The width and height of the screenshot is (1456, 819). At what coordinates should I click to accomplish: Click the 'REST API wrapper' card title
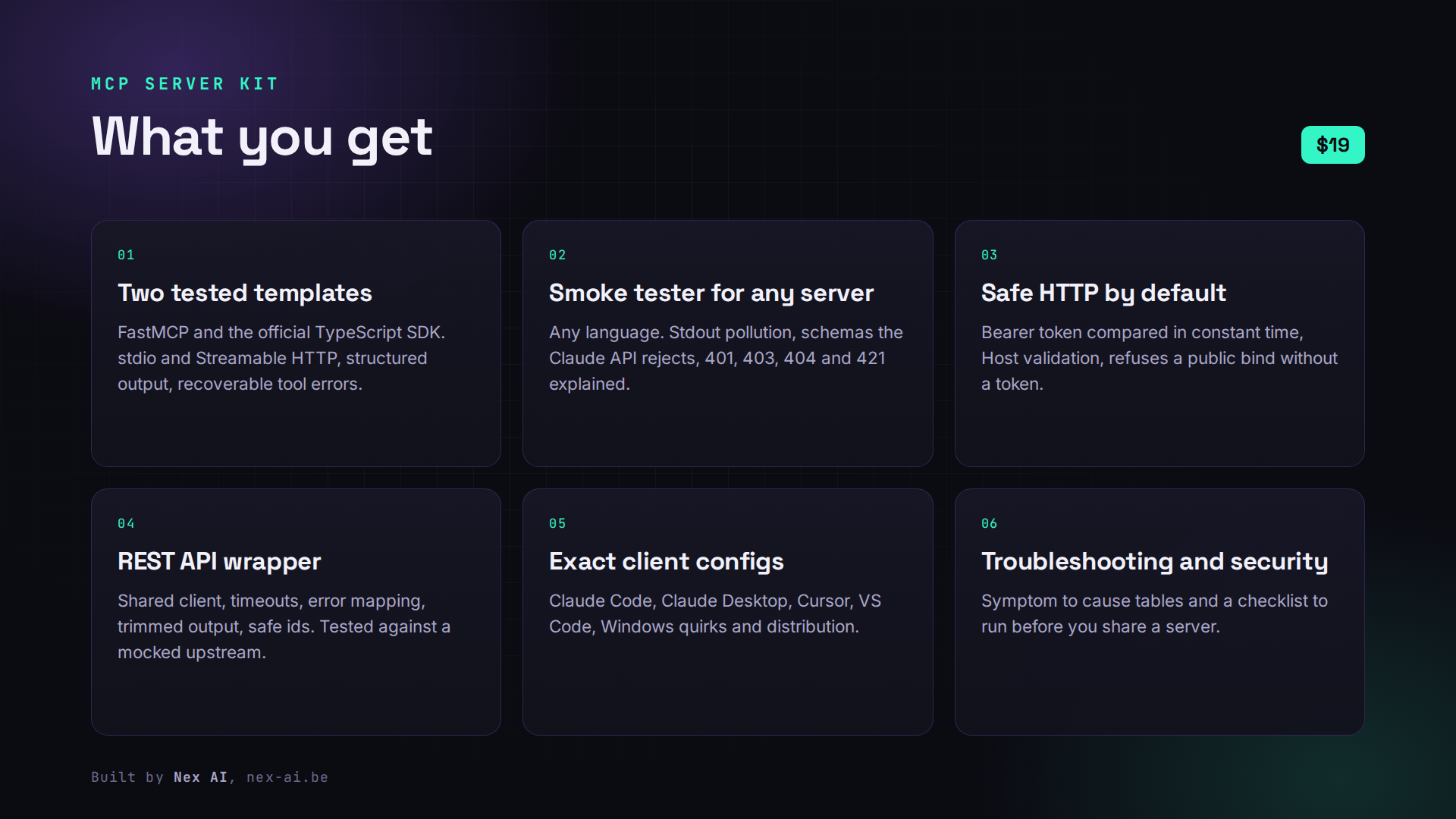[x=219, y=561]
